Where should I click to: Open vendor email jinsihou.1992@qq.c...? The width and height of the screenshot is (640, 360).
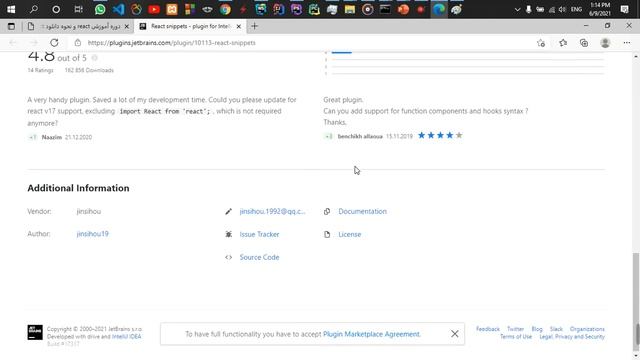[272, 211]
